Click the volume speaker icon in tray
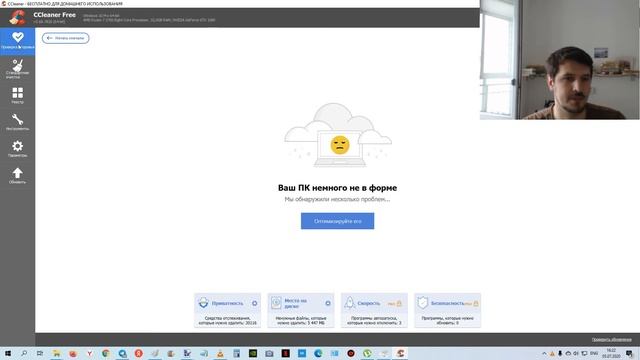Viewport: 640px width, 360px height. 576,353
